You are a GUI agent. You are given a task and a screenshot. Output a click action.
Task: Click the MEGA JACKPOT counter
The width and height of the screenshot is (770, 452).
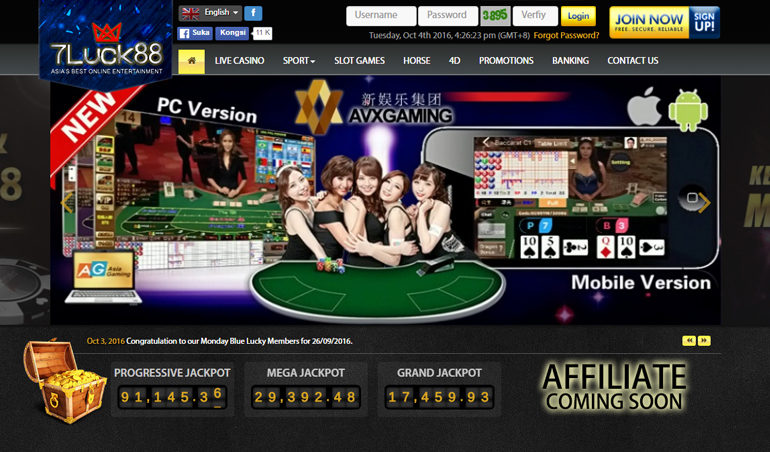(x=305, y=397)
